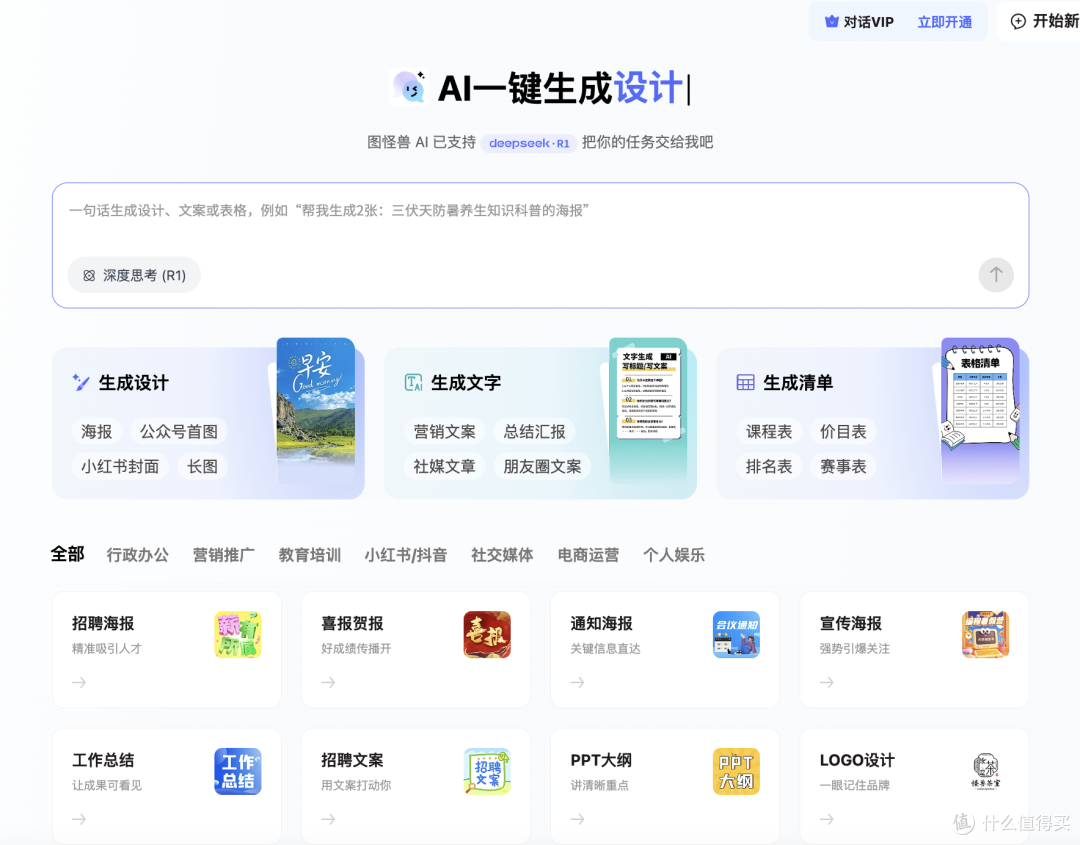Click the AI mascot logo beside the title
Screen dimensions: 1080x845
click(x=409, y=88)
